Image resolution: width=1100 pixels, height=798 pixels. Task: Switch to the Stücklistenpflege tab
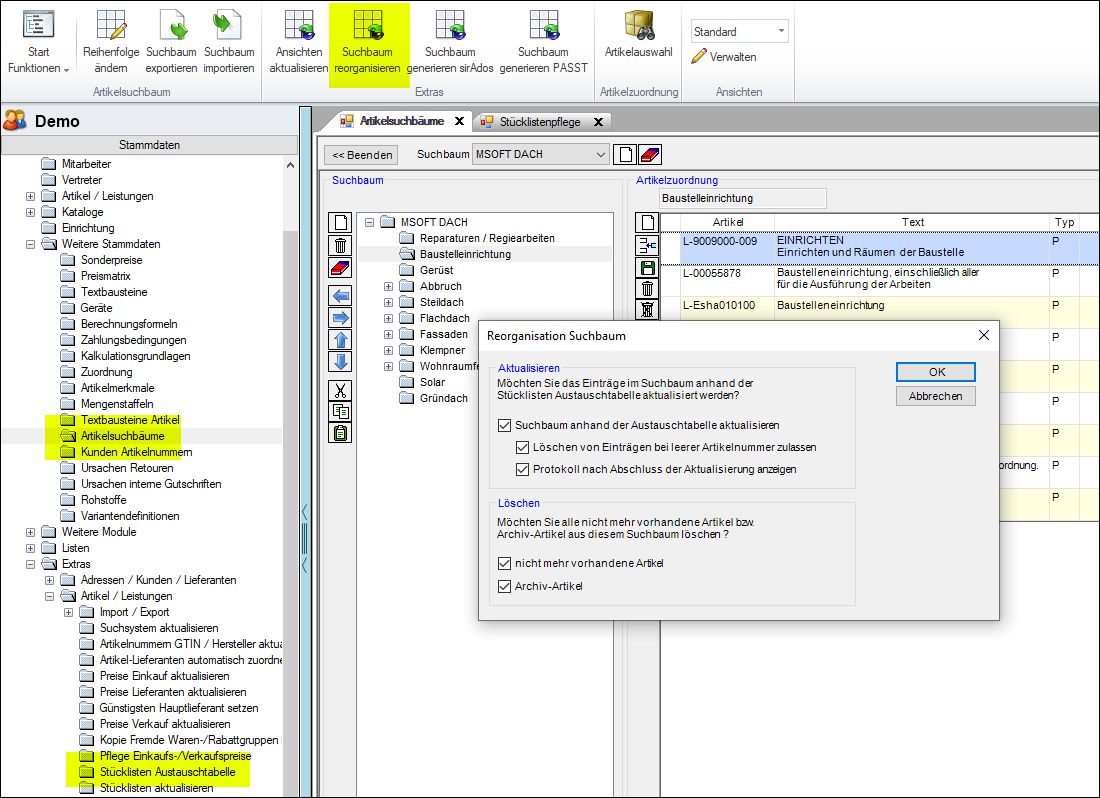(539, 121)
